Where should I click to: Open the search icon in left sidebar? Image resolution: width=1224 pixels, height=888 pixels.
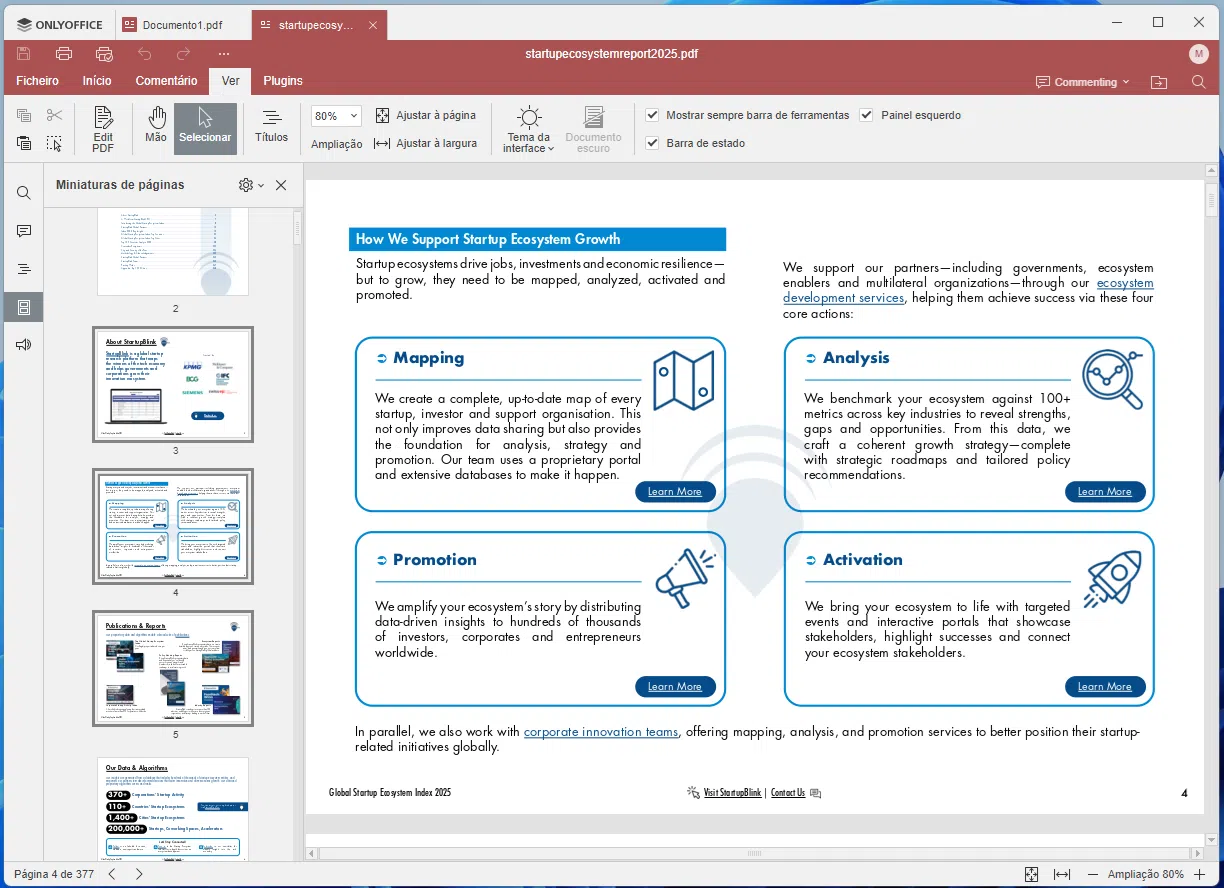(x=24, y=193)
